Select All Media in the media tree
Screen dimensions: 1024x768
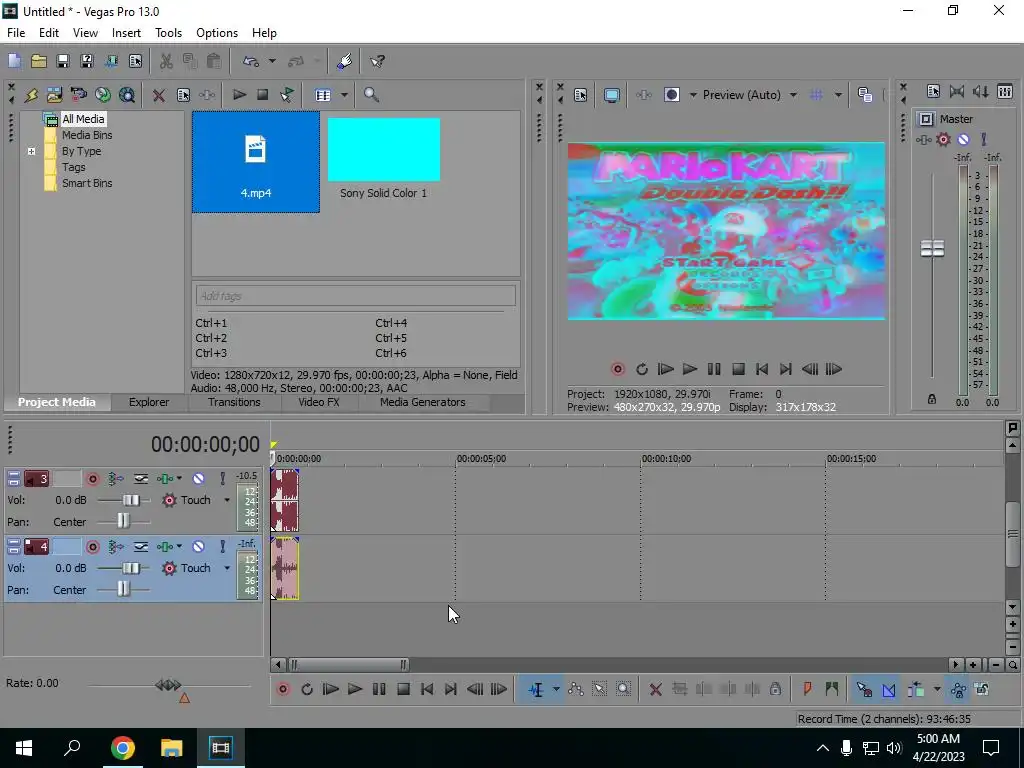[83, 119]
